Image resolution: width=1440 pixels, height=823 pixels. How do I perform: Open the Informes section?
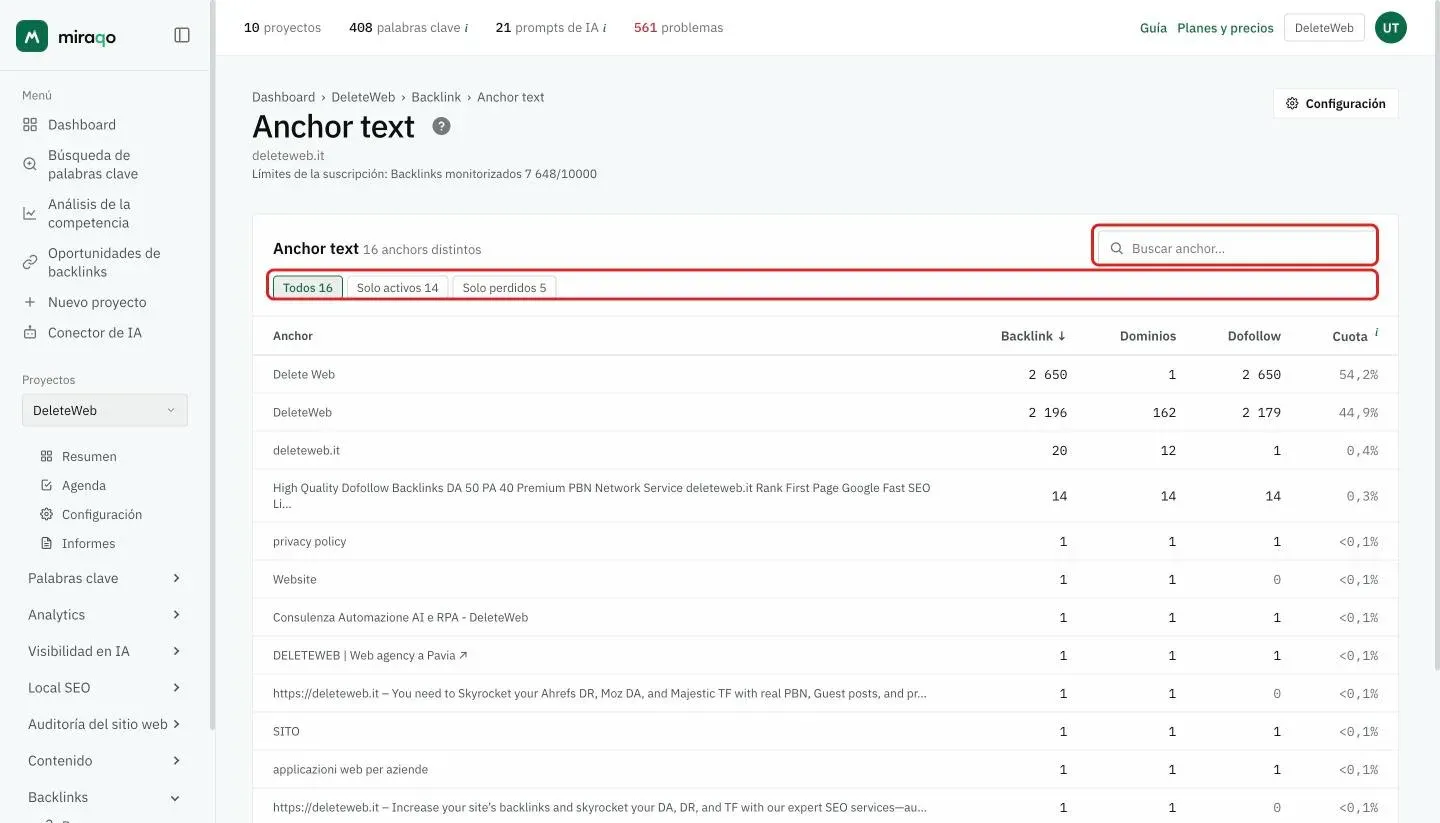point(88,543)
